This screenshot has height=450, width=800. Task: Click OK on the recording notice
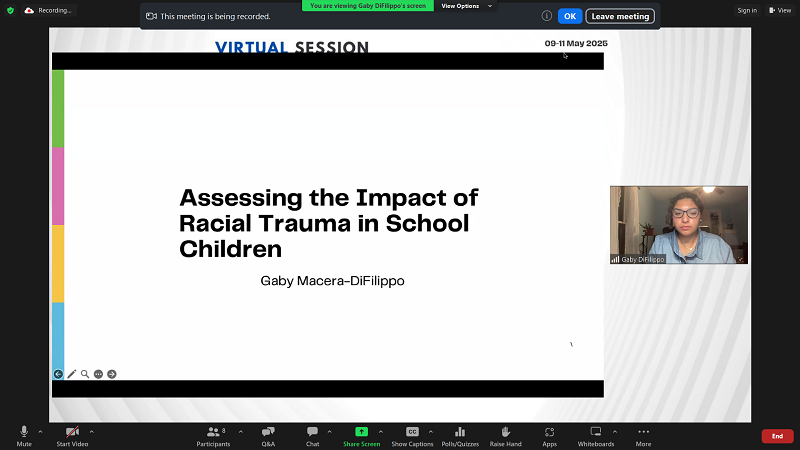569,16
